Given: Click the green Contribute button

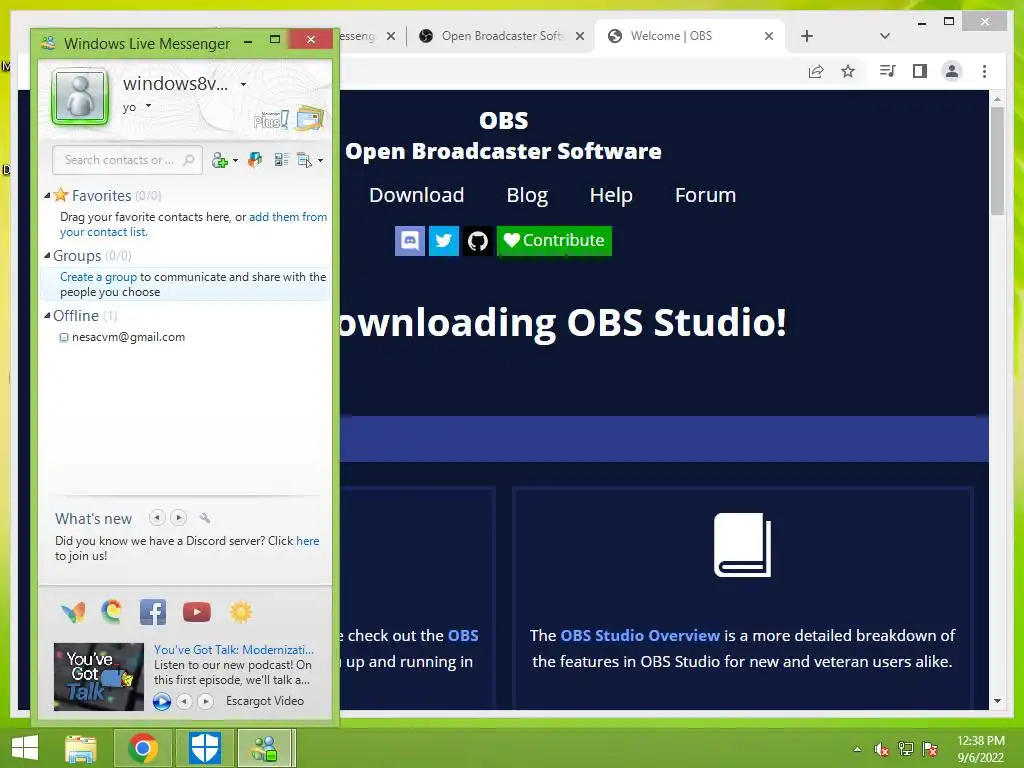Looking at the screenshot, I should [554, 241].
